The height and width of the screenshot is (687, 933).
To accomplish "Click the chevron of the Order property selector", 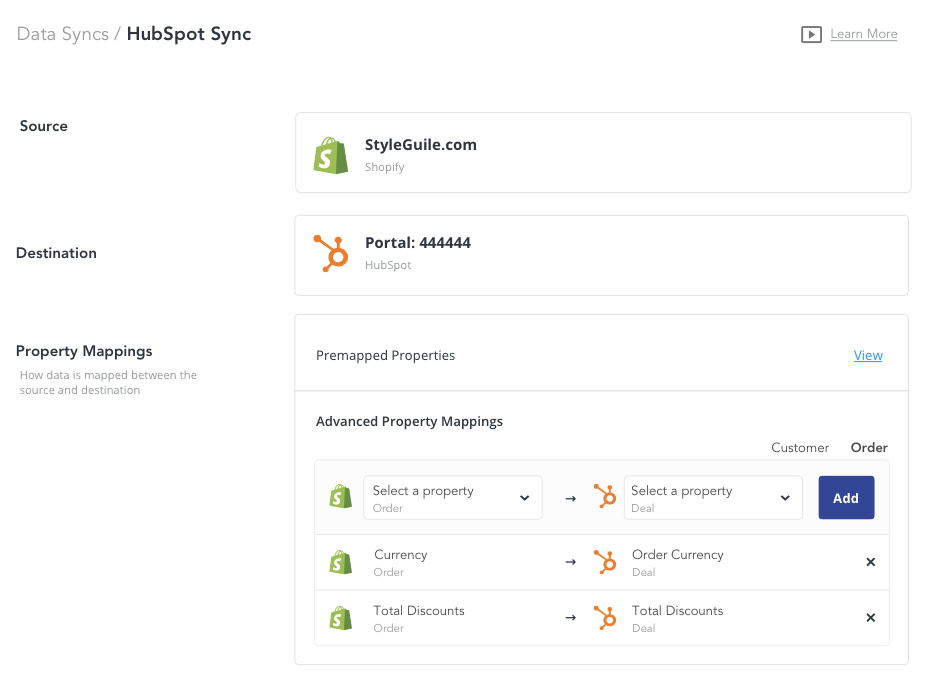I will coord(524,498).
